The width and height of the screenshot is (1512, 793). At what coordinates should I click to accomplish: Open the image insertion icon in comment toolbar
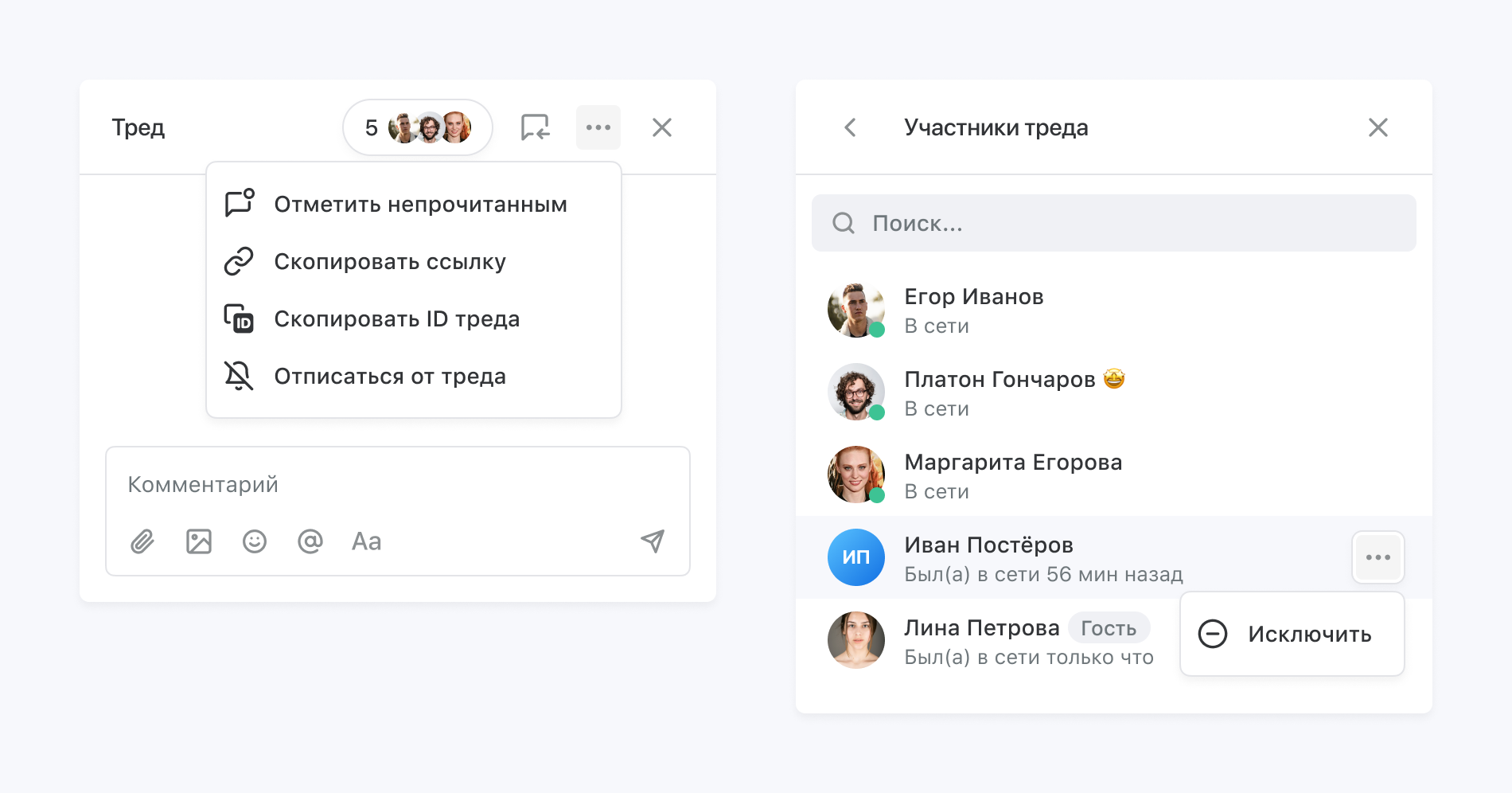[x=198, y=541]
